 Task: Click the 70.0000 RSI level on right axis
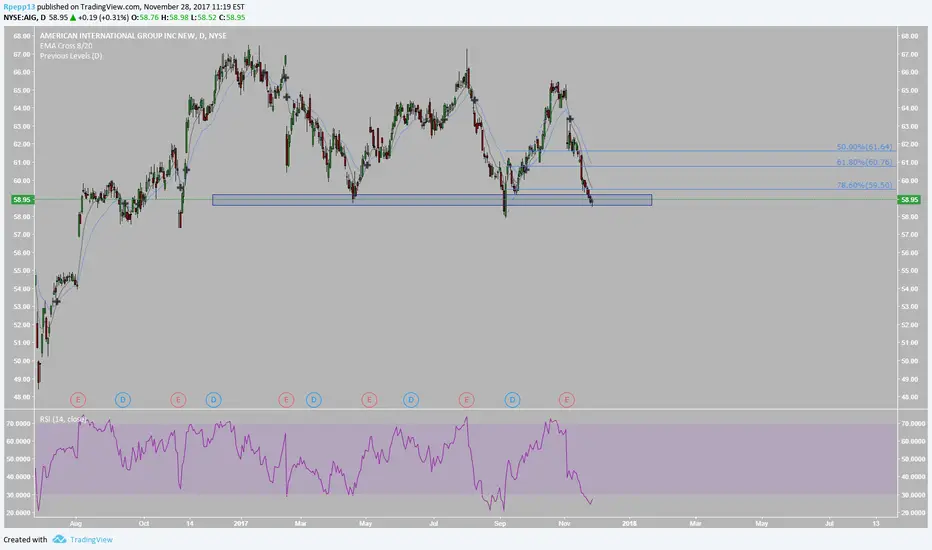[x=914, y=424]
